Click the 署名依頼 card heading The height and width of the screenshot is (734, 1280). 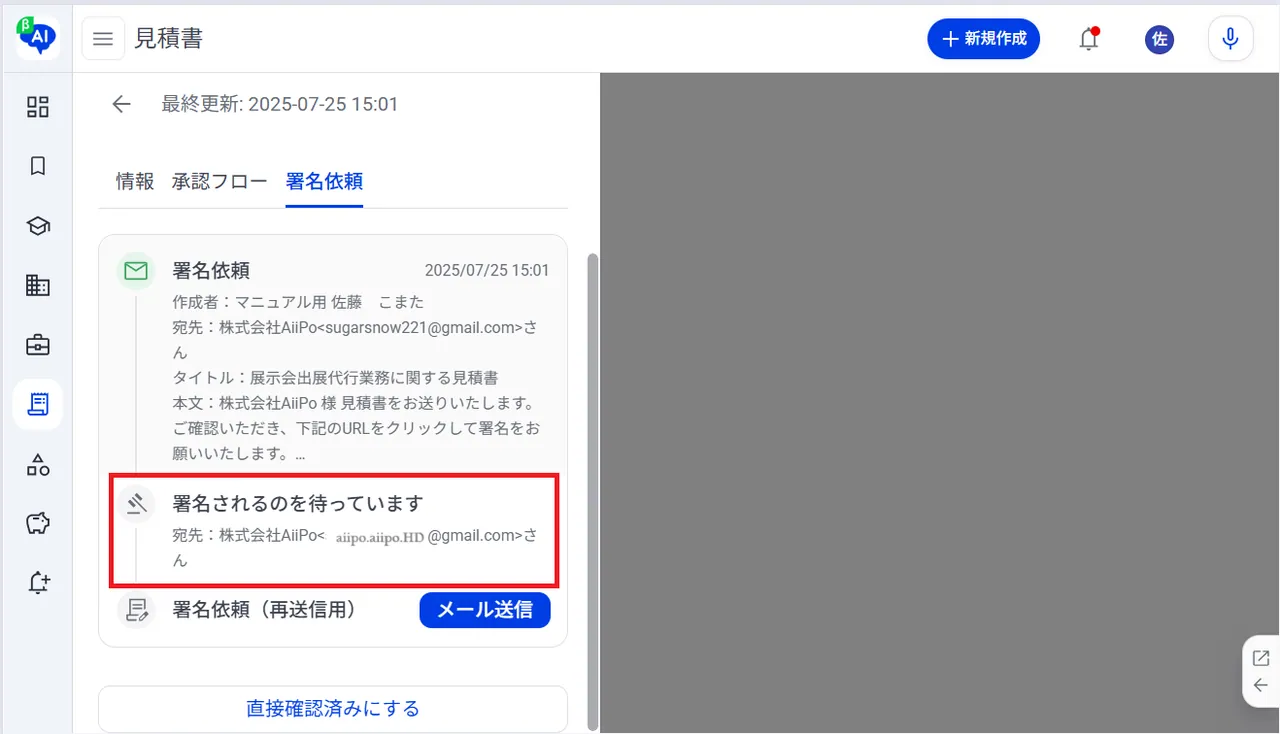[x=211, y=270]
